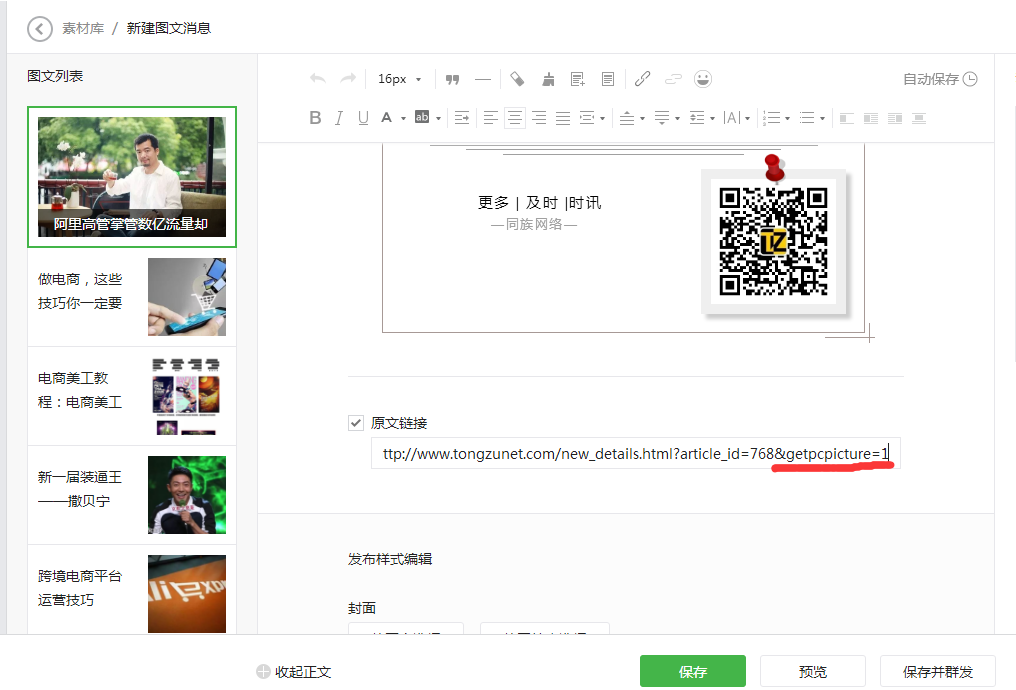The image size is (1016, 690).
Task: Apply the text background color with the ab icon
Action: [x=422, y=117]
